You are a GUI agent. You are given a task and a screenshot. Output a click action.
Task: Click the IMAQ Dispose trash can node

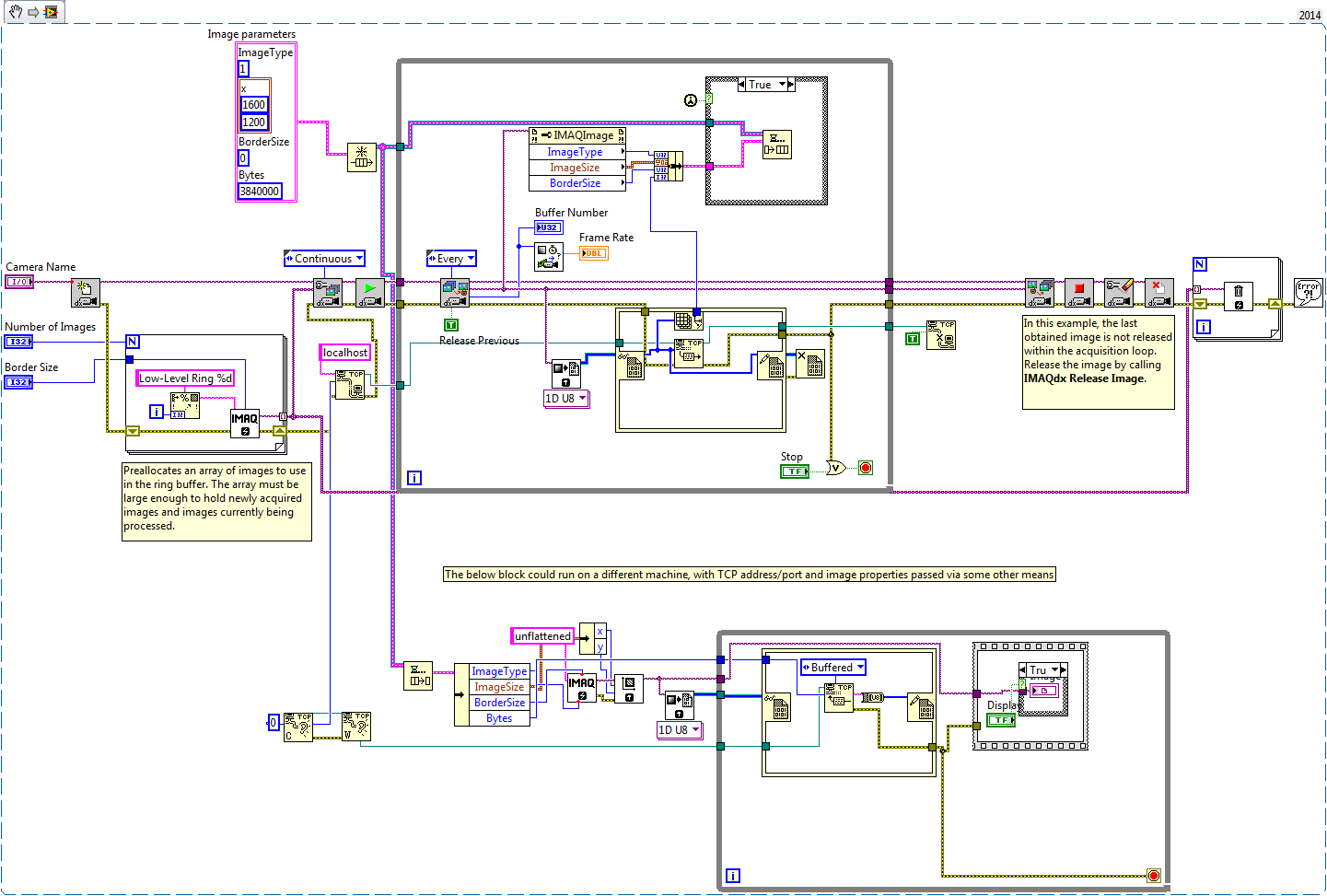tap(1239, 297)
